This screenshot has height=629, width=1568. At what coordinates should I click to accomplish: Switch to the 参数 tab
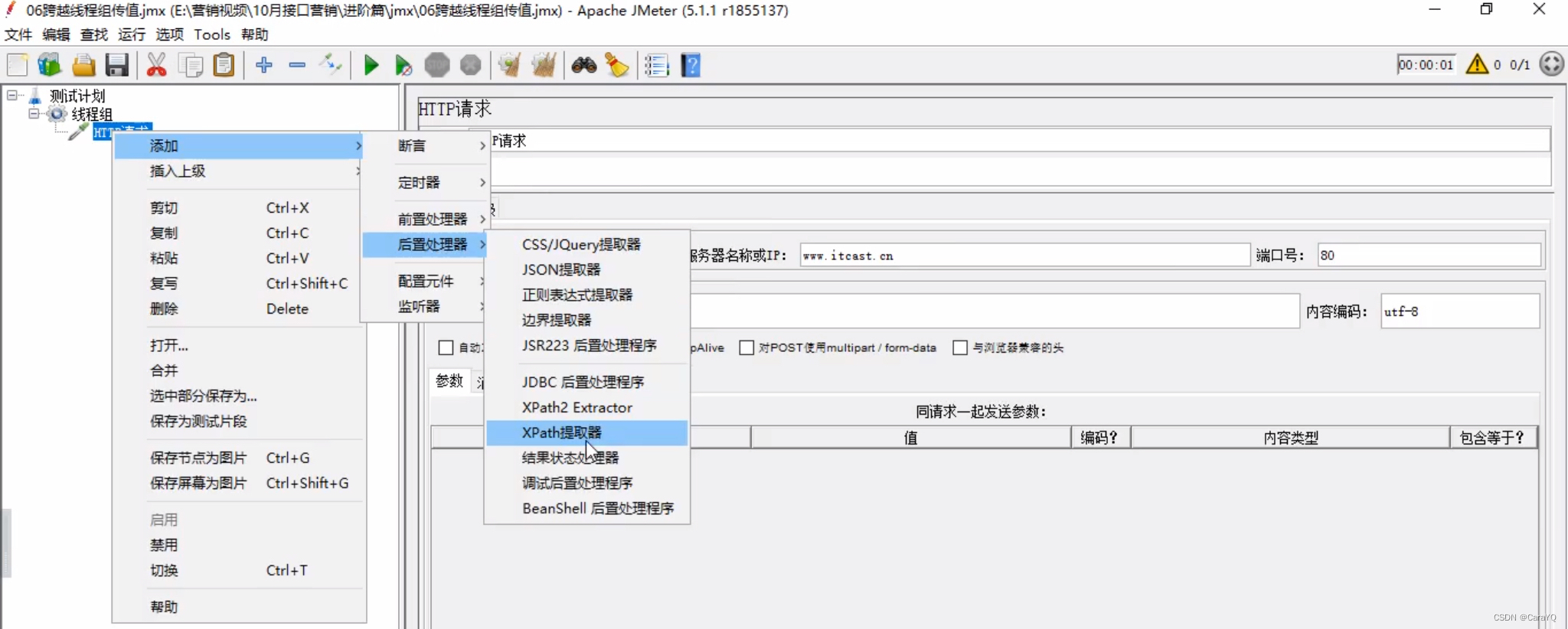(449, 381)
